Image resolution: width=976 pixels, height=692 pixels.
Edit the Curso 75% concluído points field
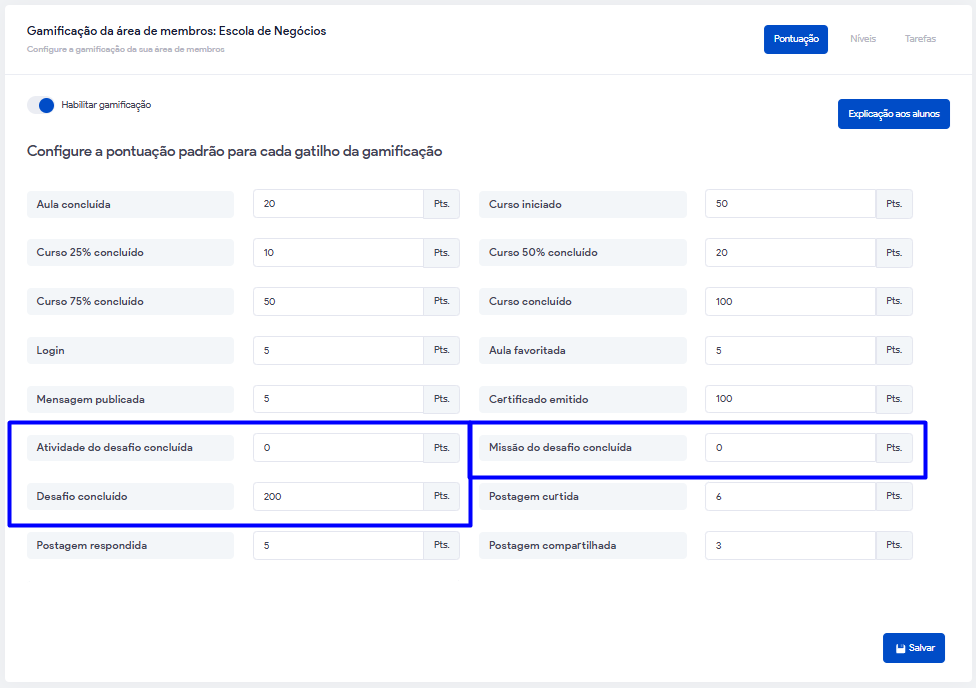(338, 302)
